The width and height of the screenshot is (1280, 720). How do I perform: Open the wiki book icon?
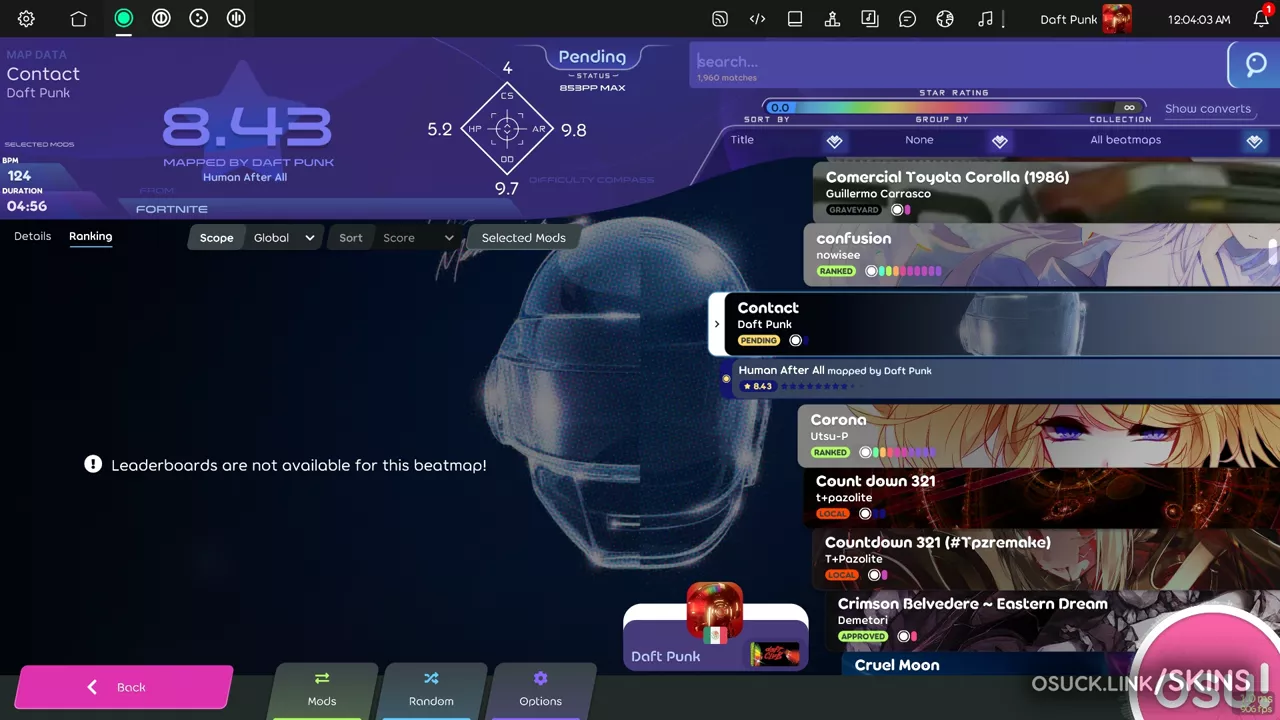point(795,19)
